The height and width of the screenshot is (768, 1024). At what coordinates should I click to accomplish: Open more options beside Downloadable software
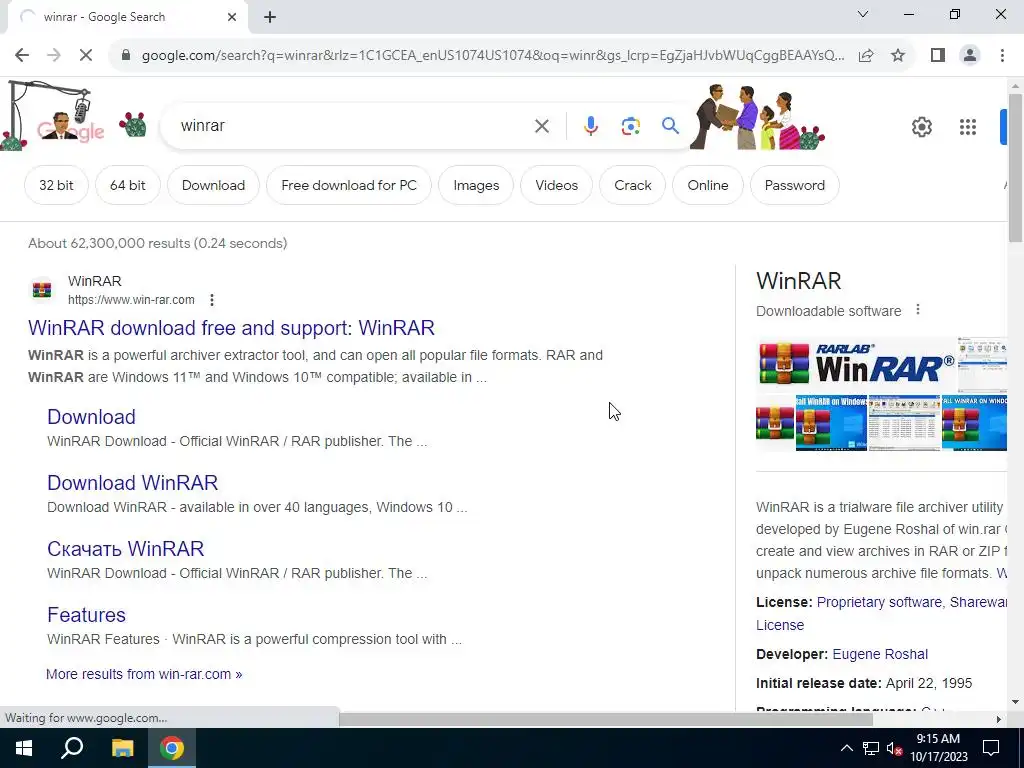[x=918, y=310]
